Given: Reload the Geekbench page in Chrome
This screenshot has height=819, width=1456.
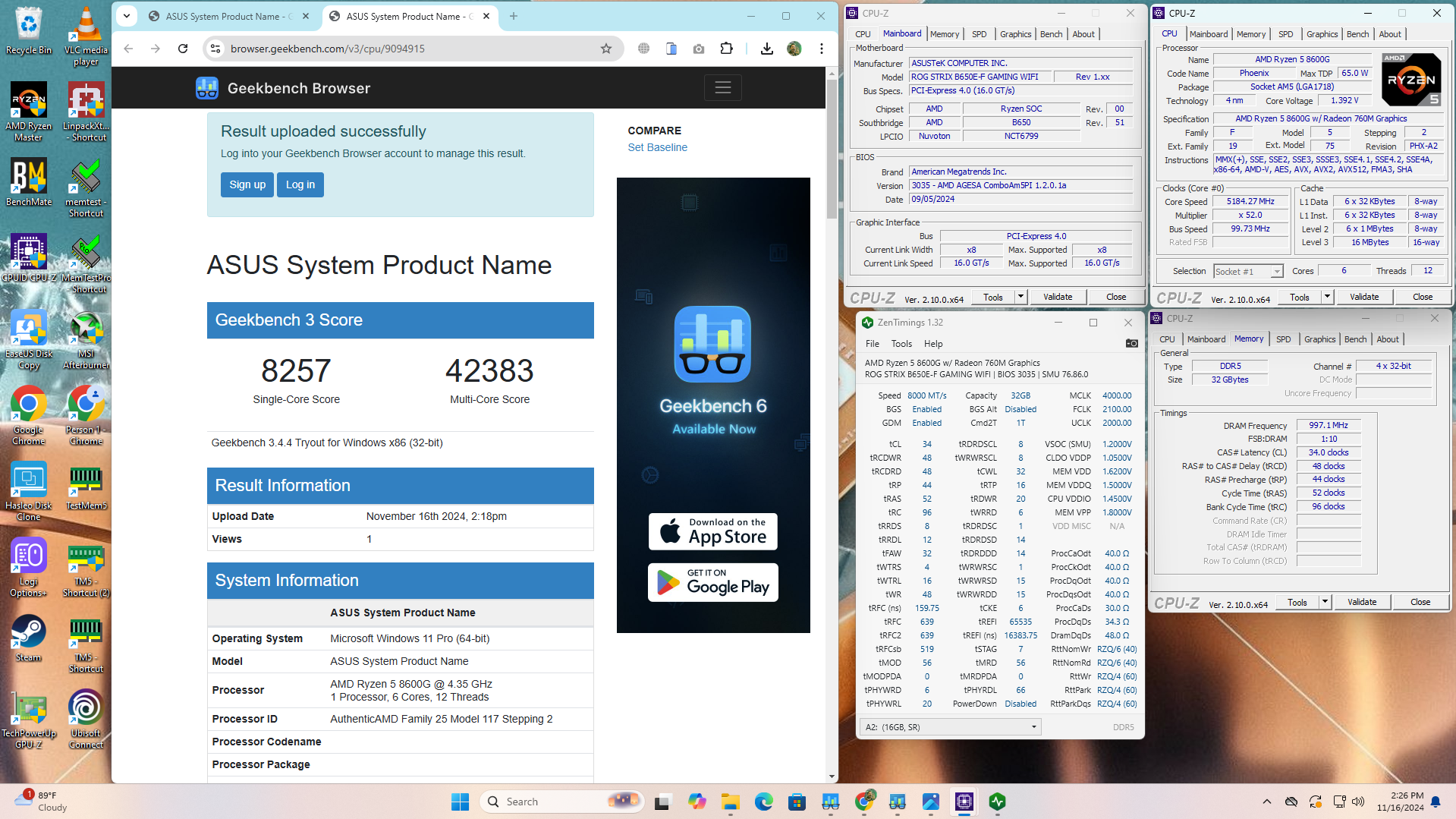Looking at the screenshot, I should 183,49.
